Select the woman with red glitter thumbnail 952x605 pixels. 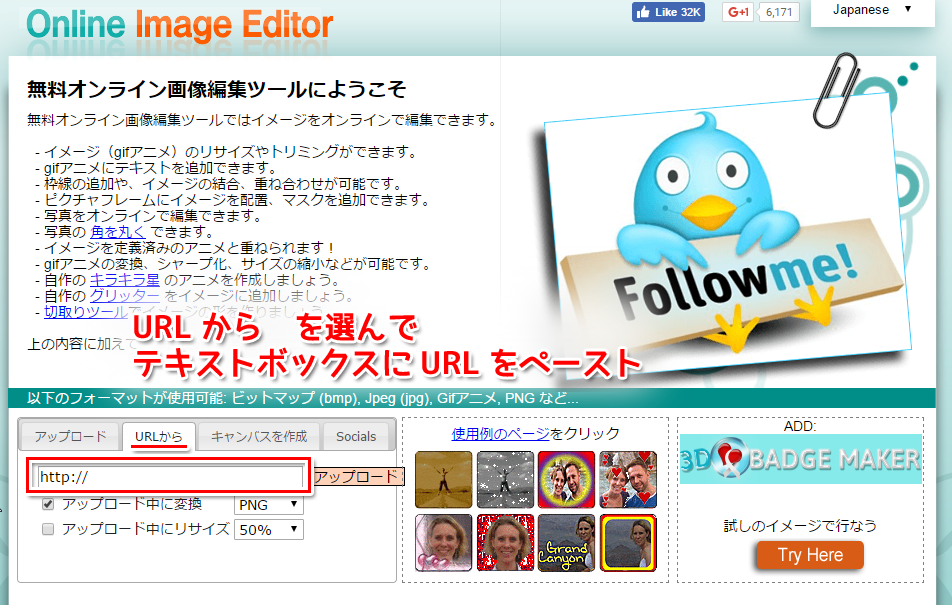pos(505,542)
